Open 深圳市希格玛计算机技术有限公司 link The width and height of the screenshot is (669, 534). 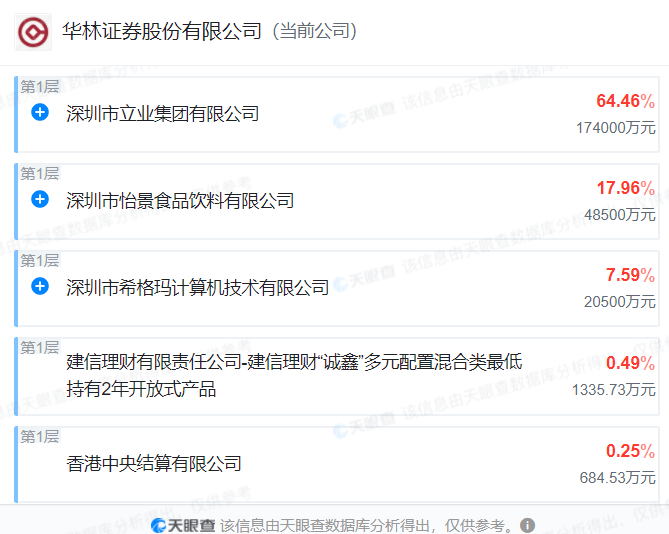(198, 288)
